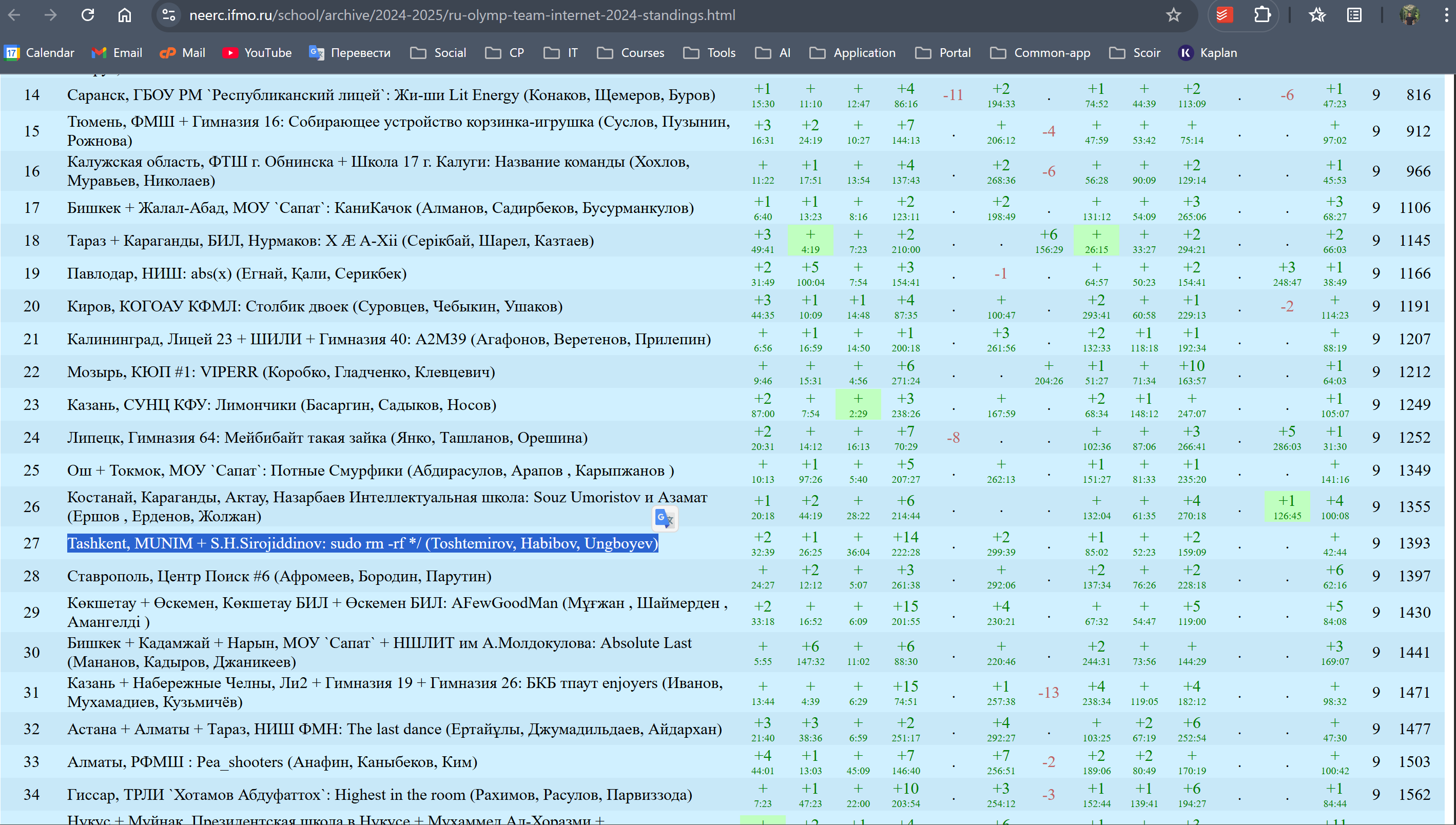Expand the Common-app bookmark folder
Image resolution: width=1456 pixels, height=825 pixels.
[1040, 53]
